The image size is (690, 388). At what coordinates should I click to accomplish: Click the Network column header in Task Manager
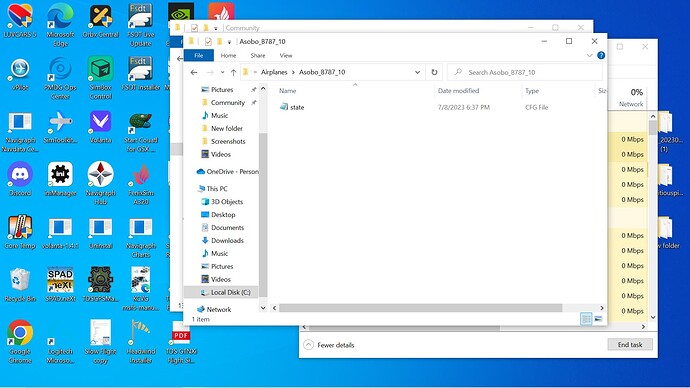click(x=631, y=98)
